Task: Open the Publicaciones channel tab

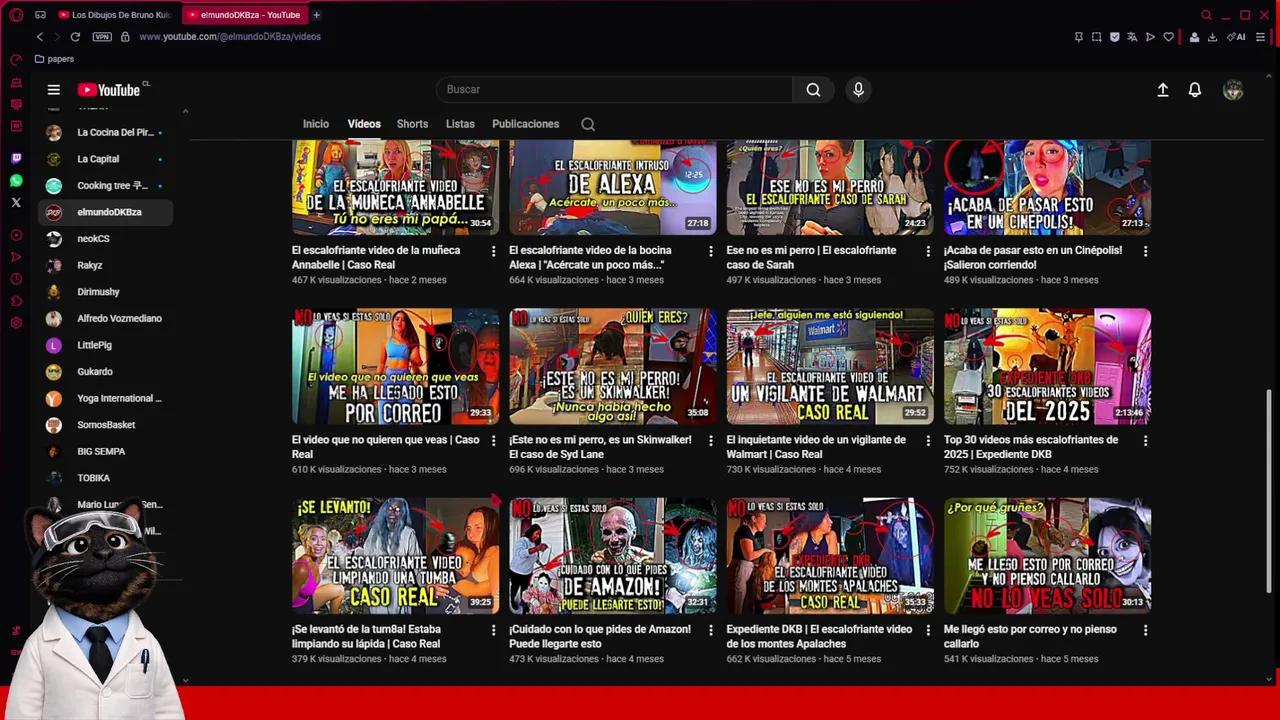Action: [x=525, y=124]
